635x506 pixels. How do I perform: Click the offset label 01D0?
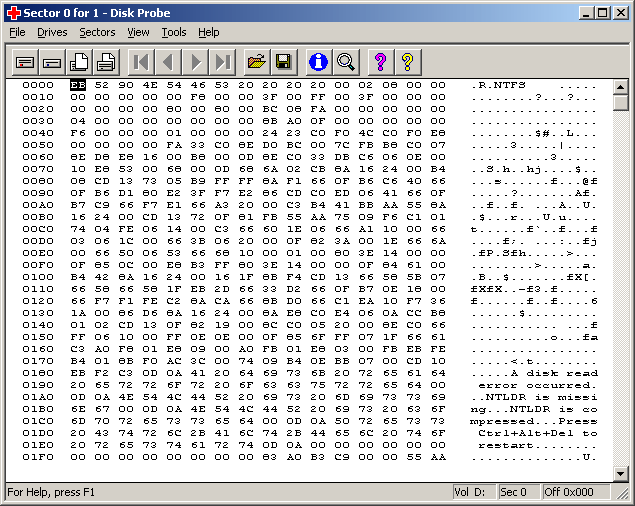coord(38,433)
